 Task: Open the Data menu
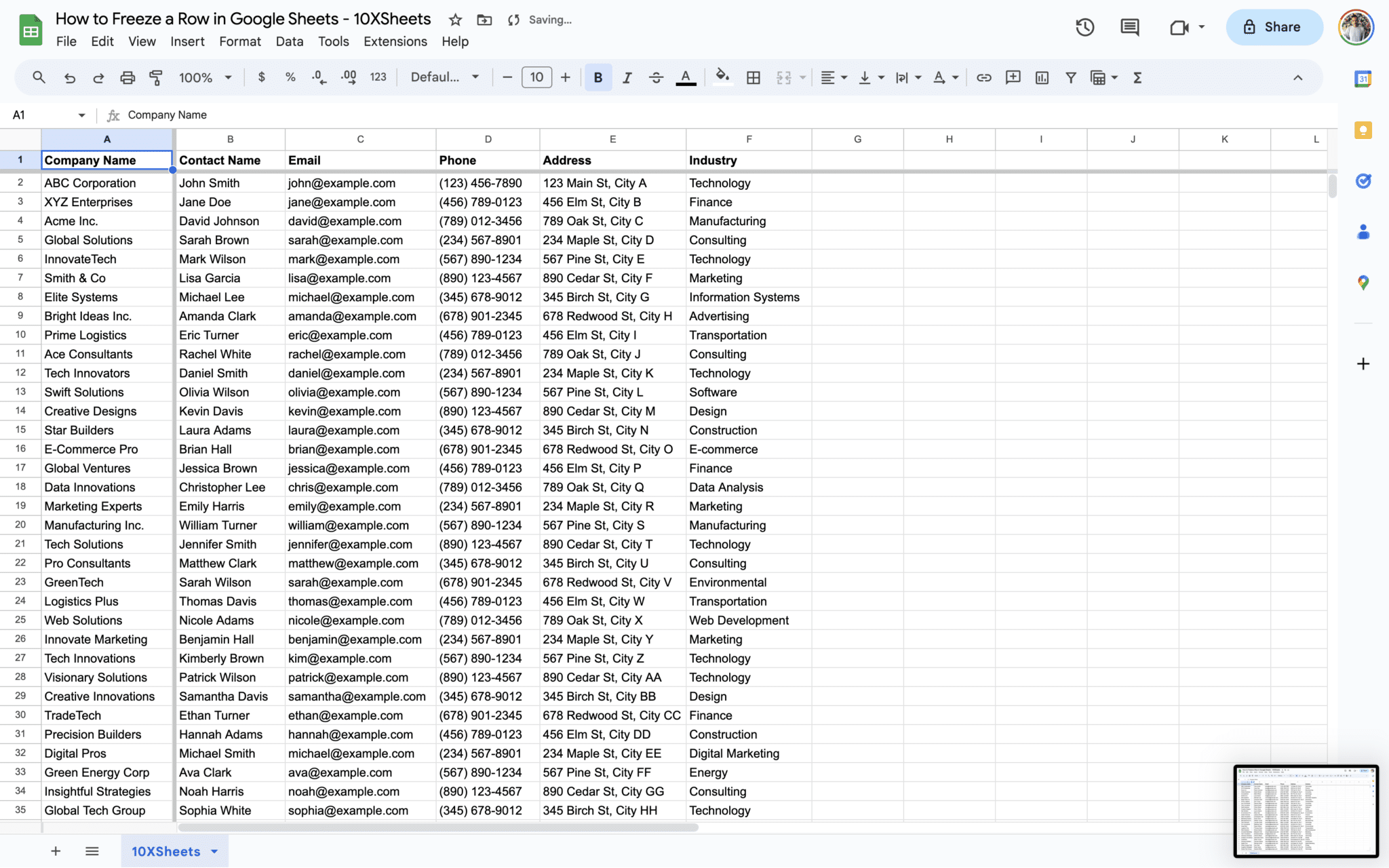point(289,41)
